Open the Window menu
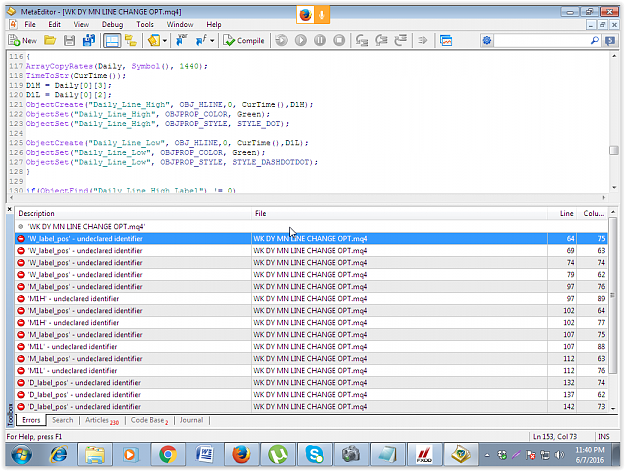Viewport: 625px width, 471px height. [x=180, y=24]
